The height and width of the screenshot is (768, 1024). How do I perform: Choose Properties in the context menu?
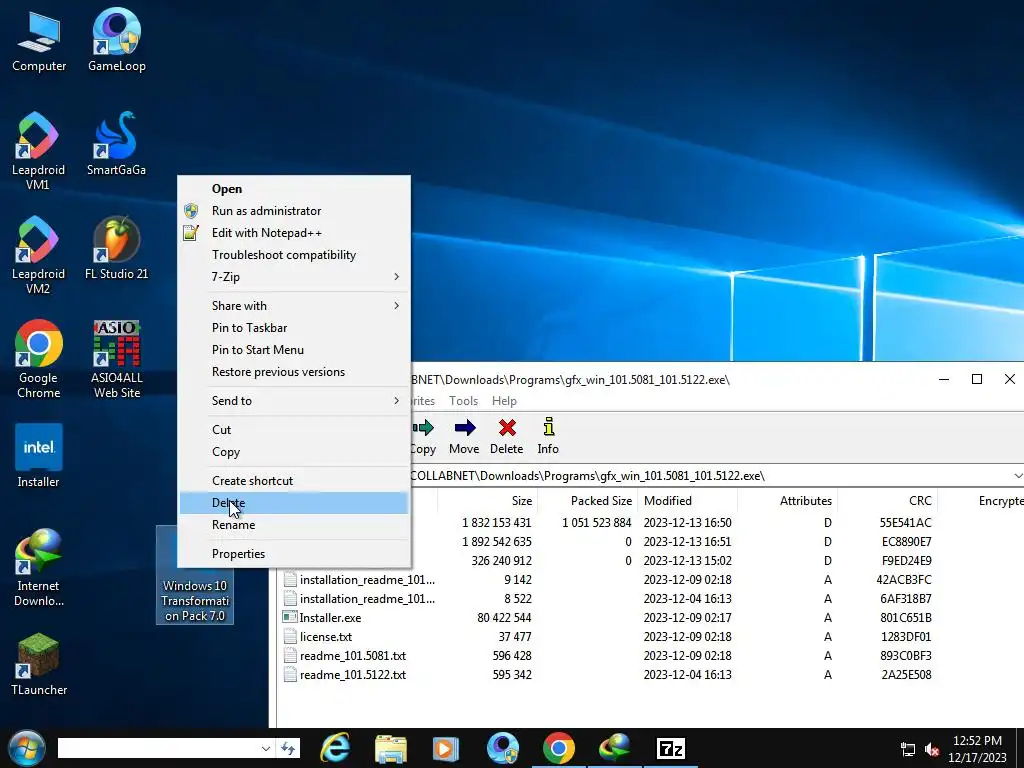[x=294, y=554]
